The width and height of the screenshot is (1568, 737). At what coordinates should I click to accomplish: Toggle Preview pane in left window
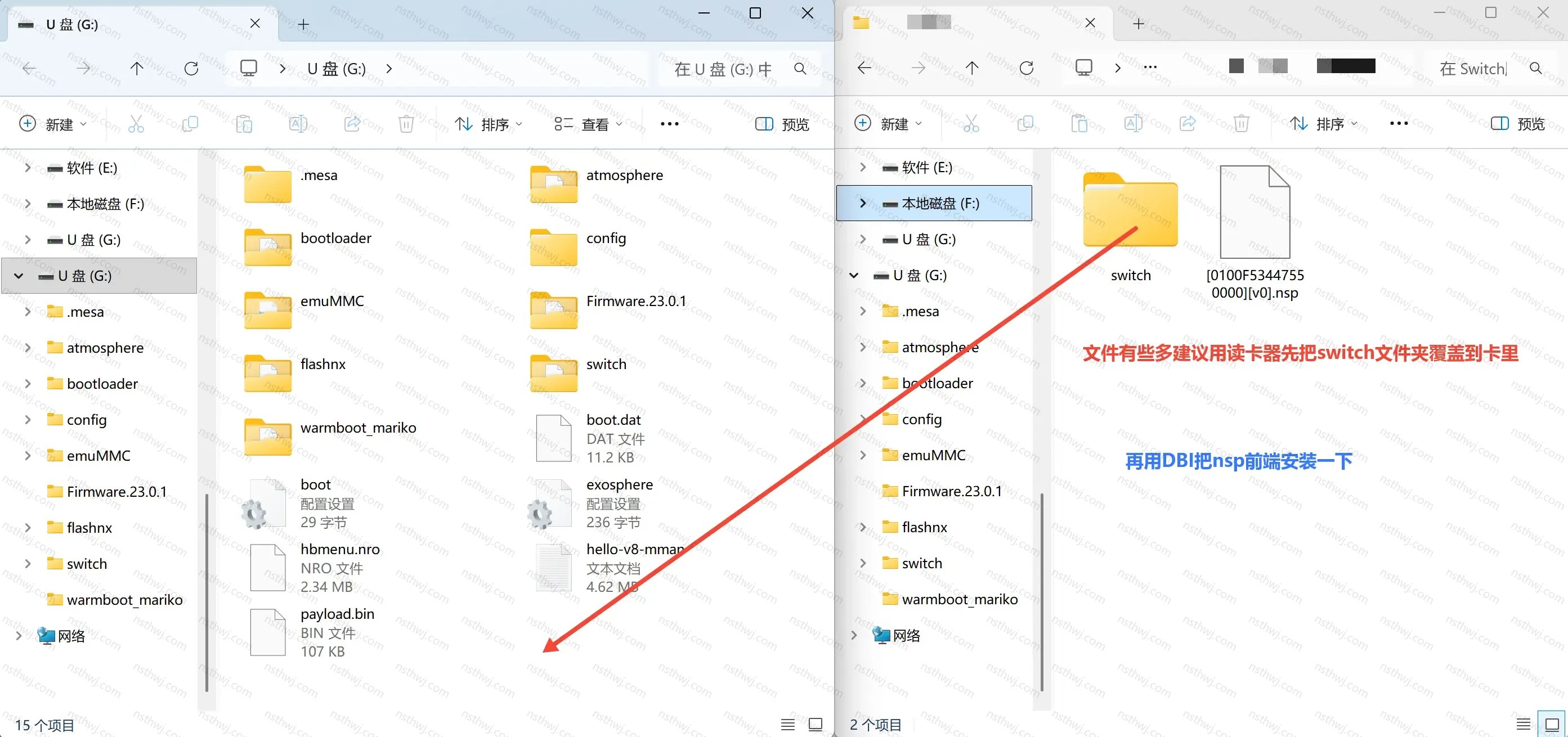tap(782, 124)
